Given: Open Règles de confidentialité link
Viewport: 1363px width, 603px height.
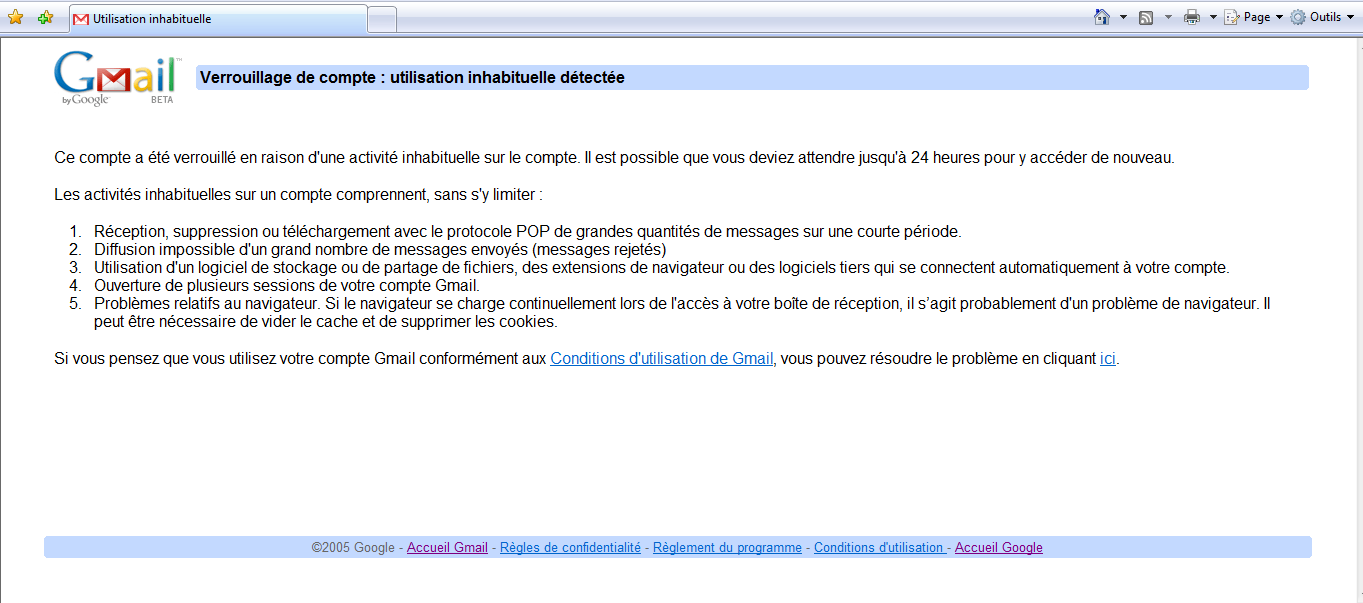Looking at the screenshot, I should point(570,548).
